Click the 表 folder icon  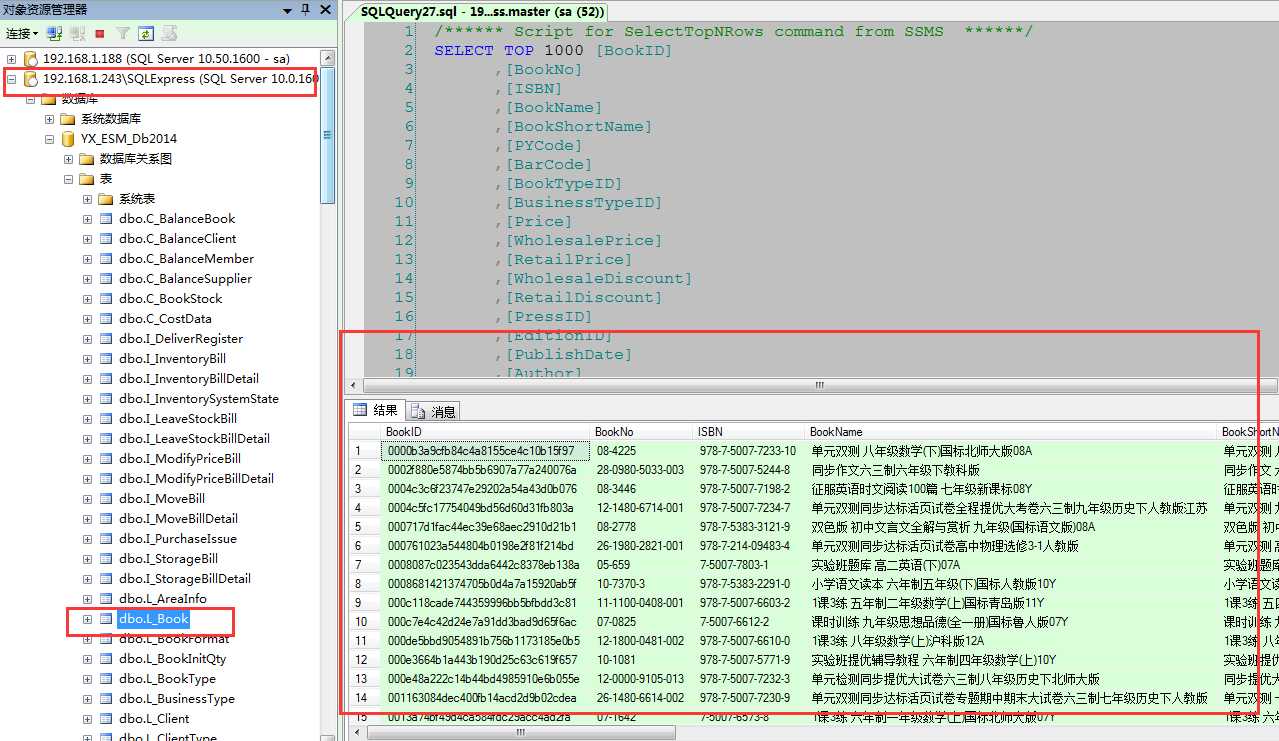(87, 179)
